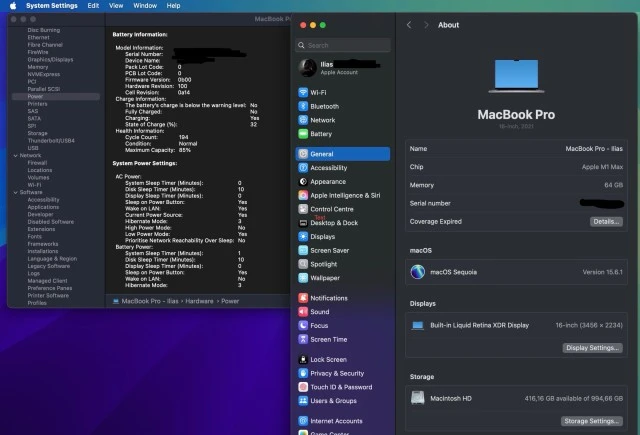
Task: Click the Network globe icon in sidebar
Action: (303, 120)
